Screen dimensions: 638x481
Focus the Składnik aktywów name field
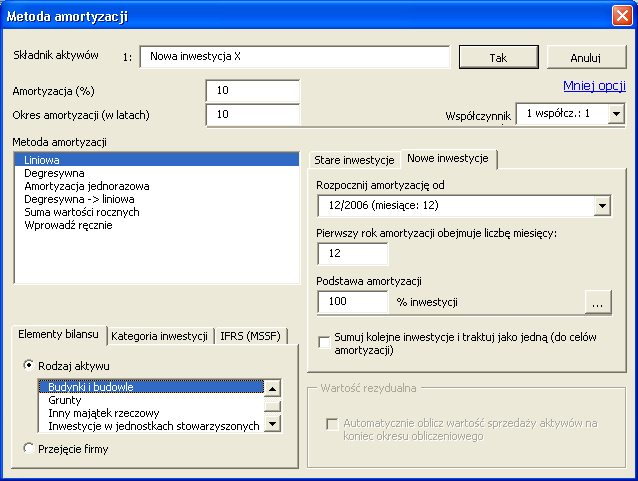tap(295, 57)
